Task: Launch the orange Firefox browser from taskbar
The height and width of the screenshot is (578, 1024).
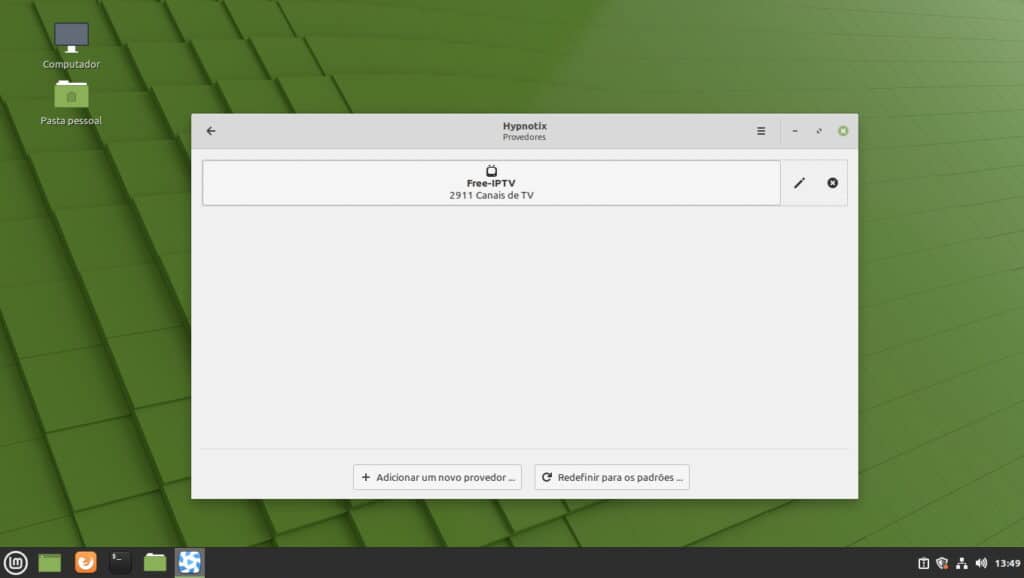Action: (x=86, y=562)
